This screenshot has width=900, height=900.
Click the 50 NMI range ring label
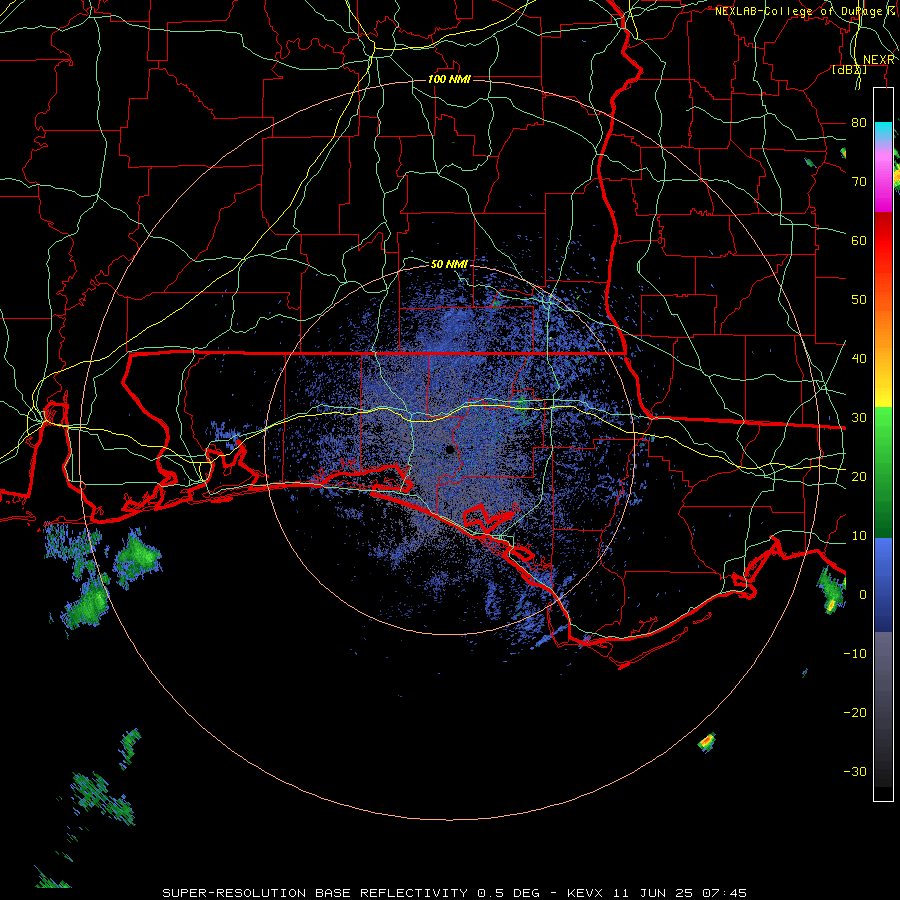tap(449, 265)
